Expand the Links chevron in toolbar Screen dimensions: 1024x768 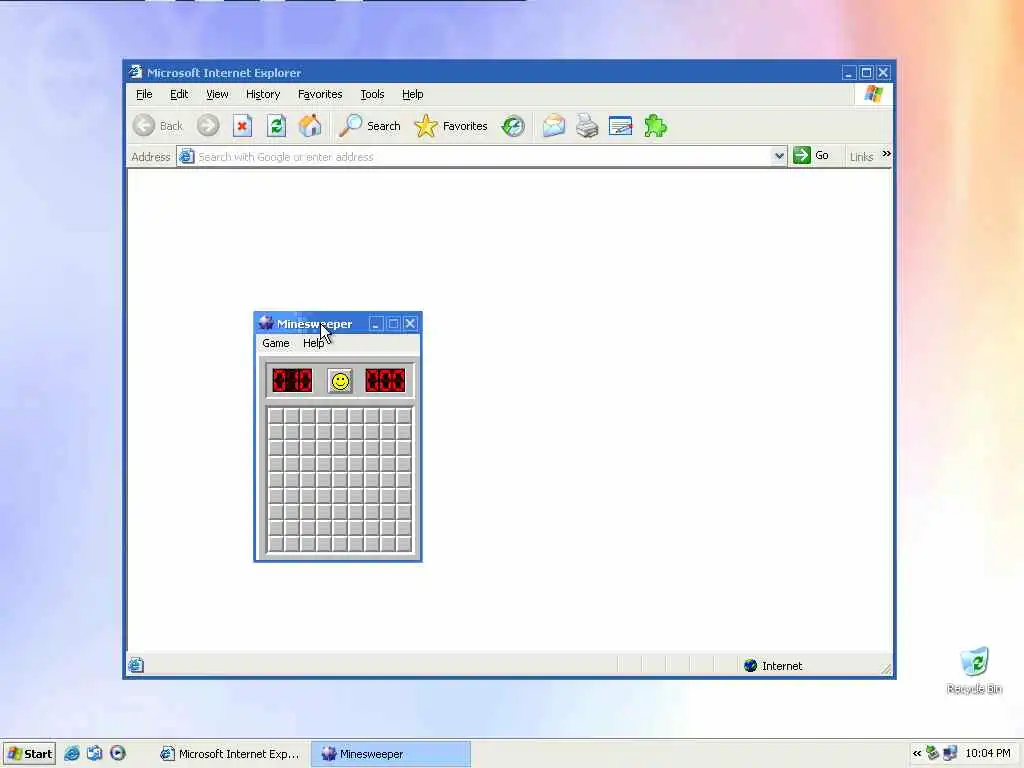[886, 154]
